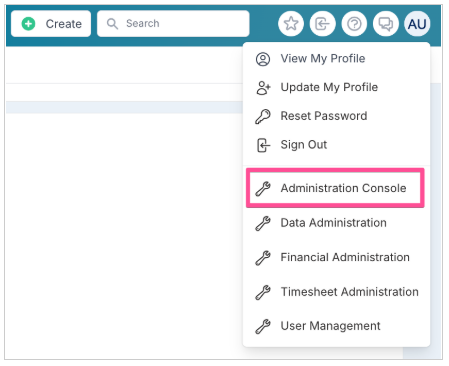
Task: Click the green plus icon in Create
Action: (x=28, y=24)
